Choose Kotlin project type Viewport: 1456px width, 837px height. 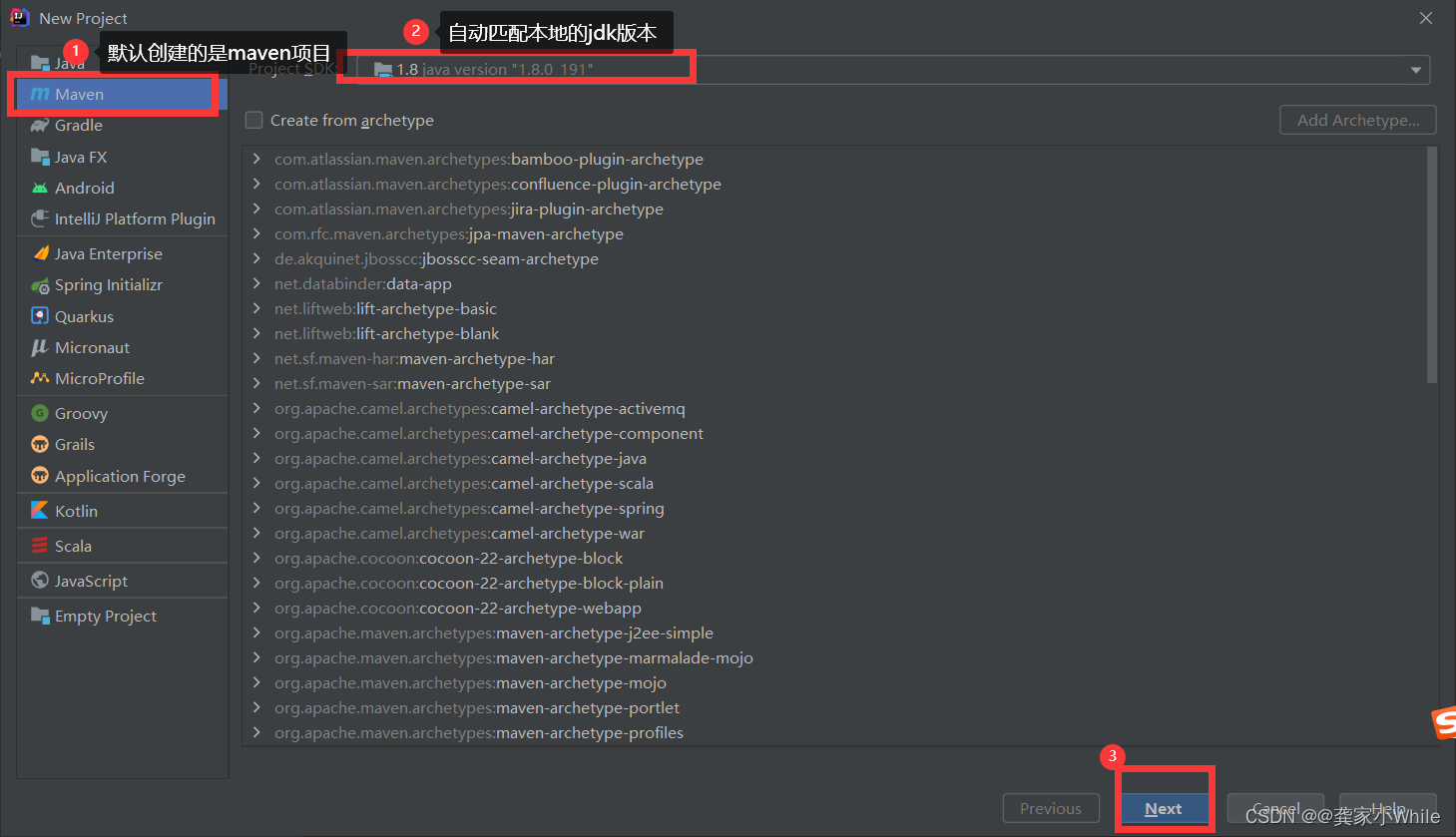click(x=122, y=511)
